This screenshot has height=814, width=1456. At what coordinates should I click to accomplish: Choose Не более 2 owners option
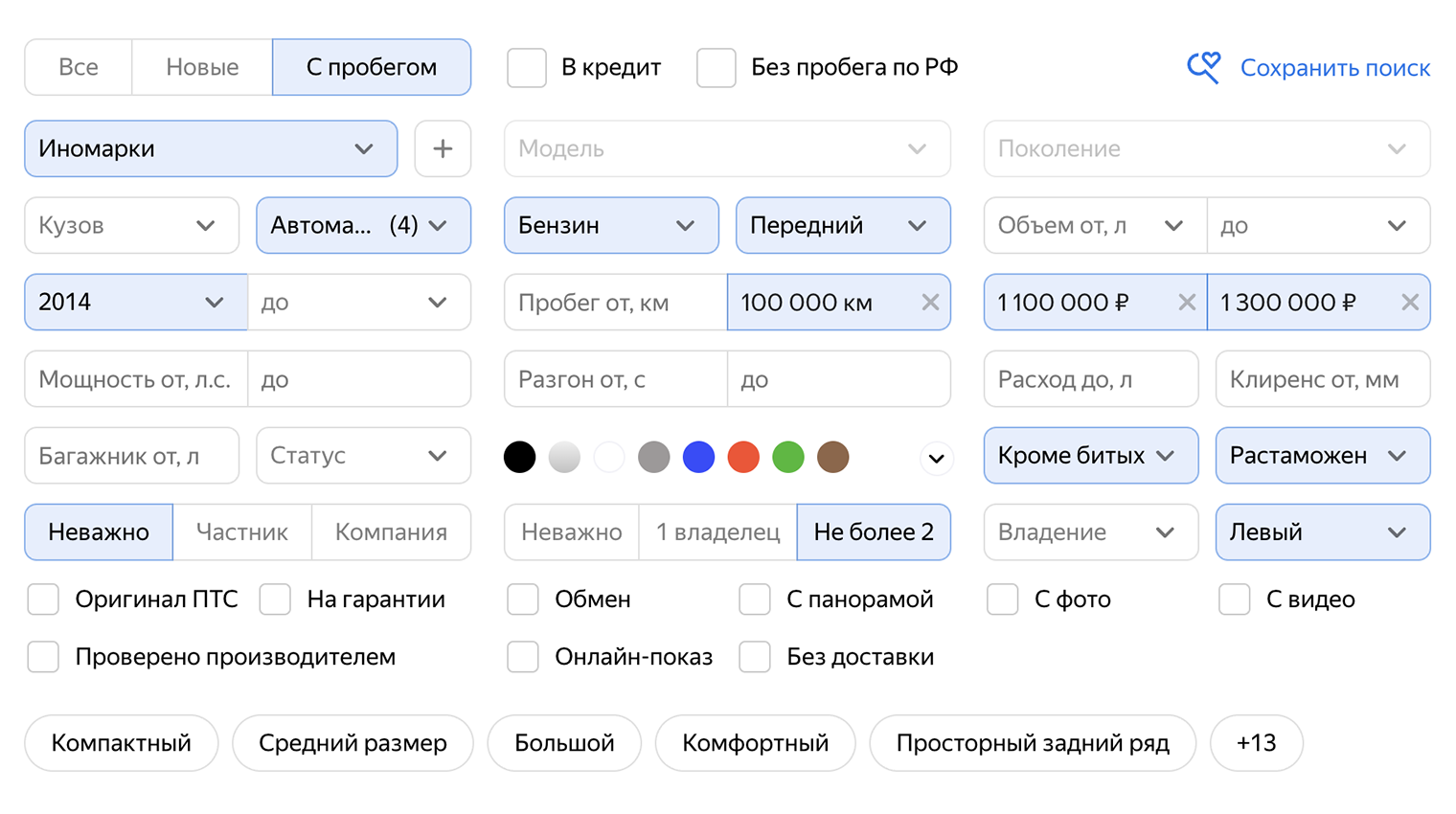[874, 532]
